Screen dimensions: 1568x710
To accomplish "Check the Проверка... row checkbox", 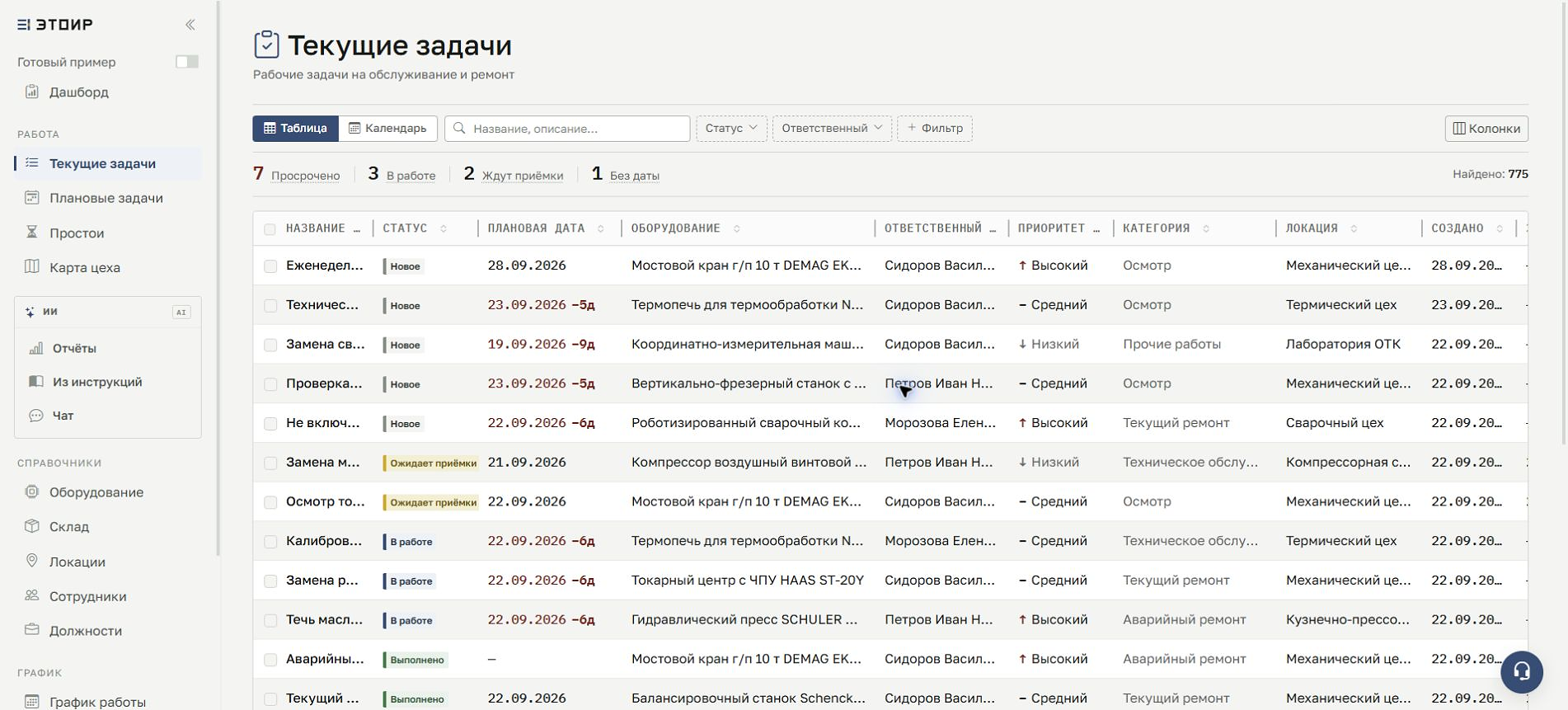I will tap(270, 384).
